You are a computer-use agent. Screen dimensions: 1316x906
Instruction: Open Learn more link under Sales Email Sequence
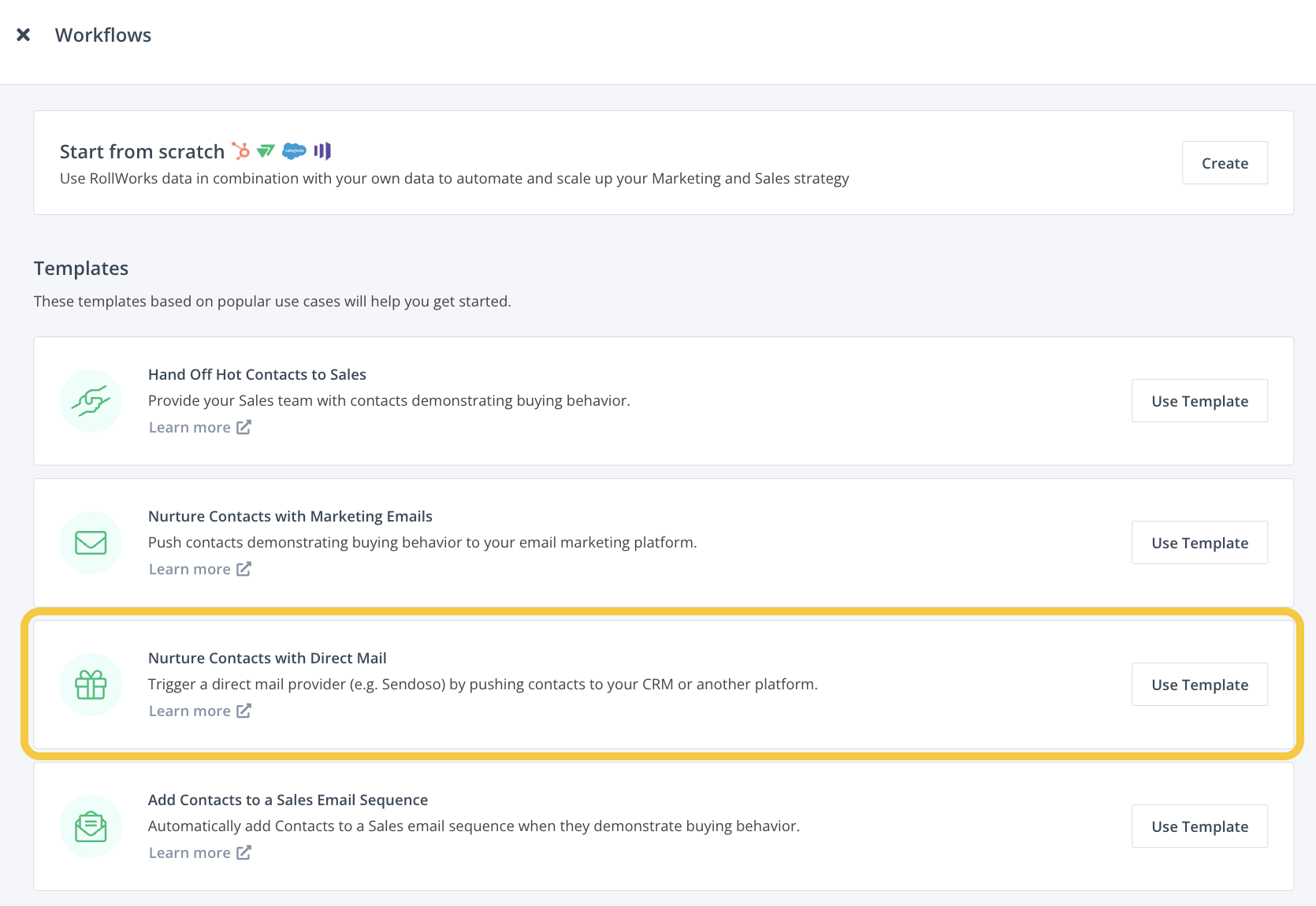(200, 852)
